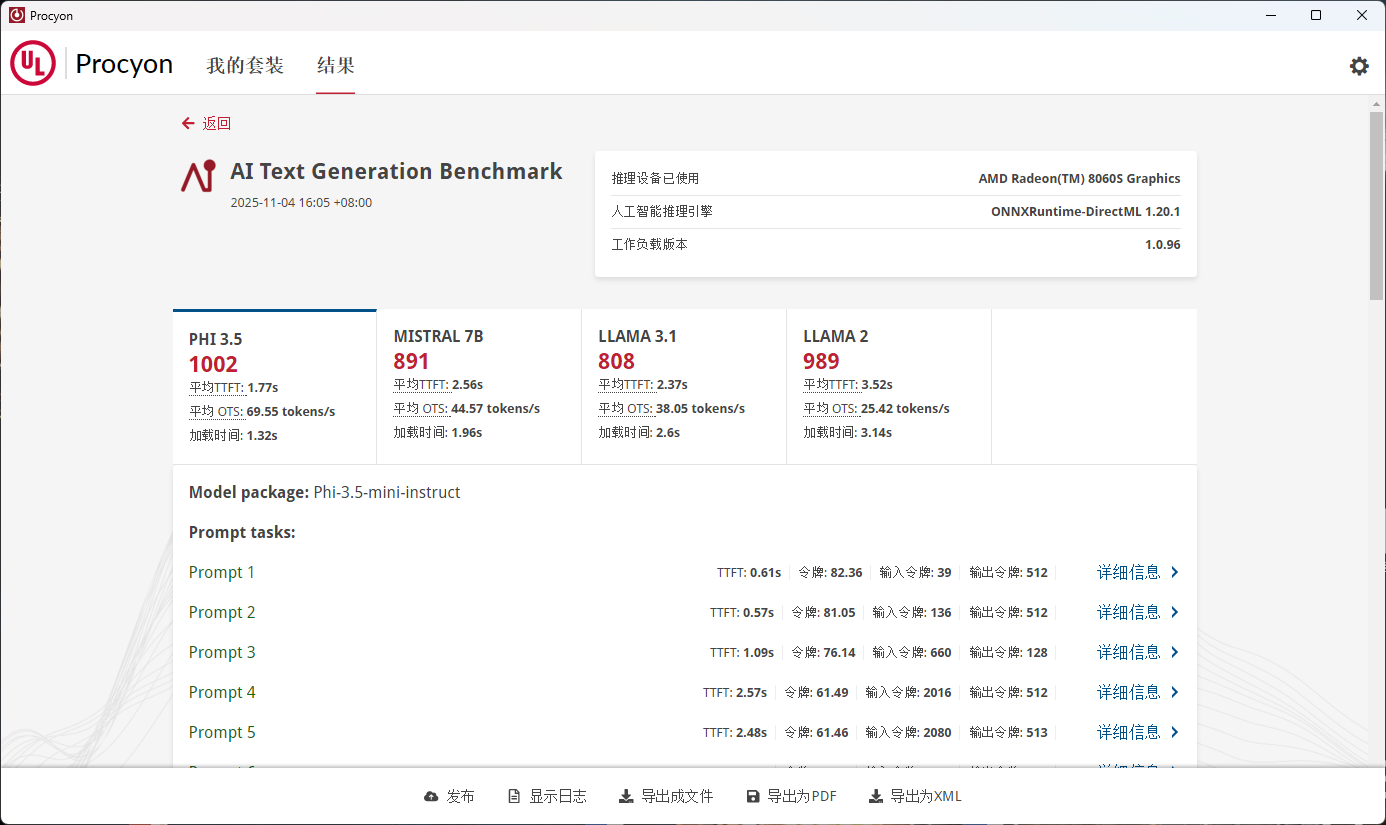Viewport: 1386px width, 825px height.
Task: Click the 显示日志 document icon
Action: 514,797
